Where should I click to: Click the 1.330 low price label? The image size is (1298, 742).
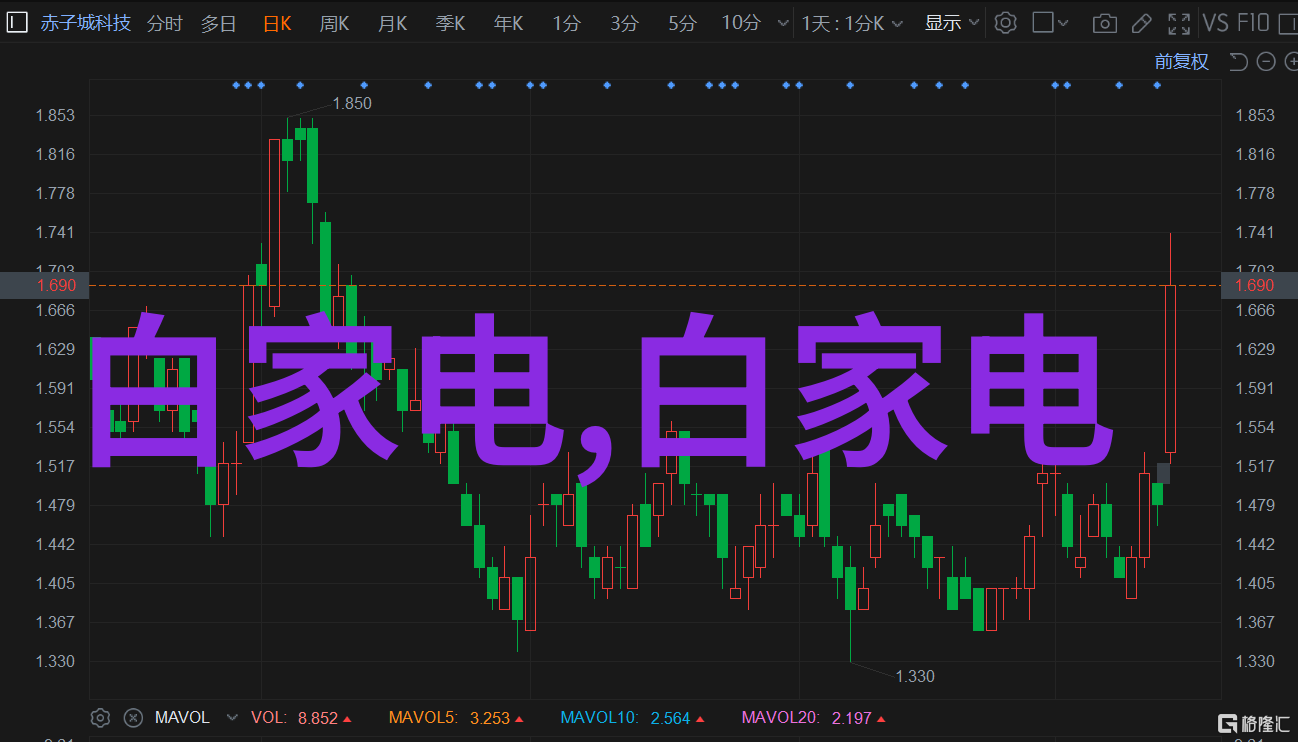coord(915,676)
